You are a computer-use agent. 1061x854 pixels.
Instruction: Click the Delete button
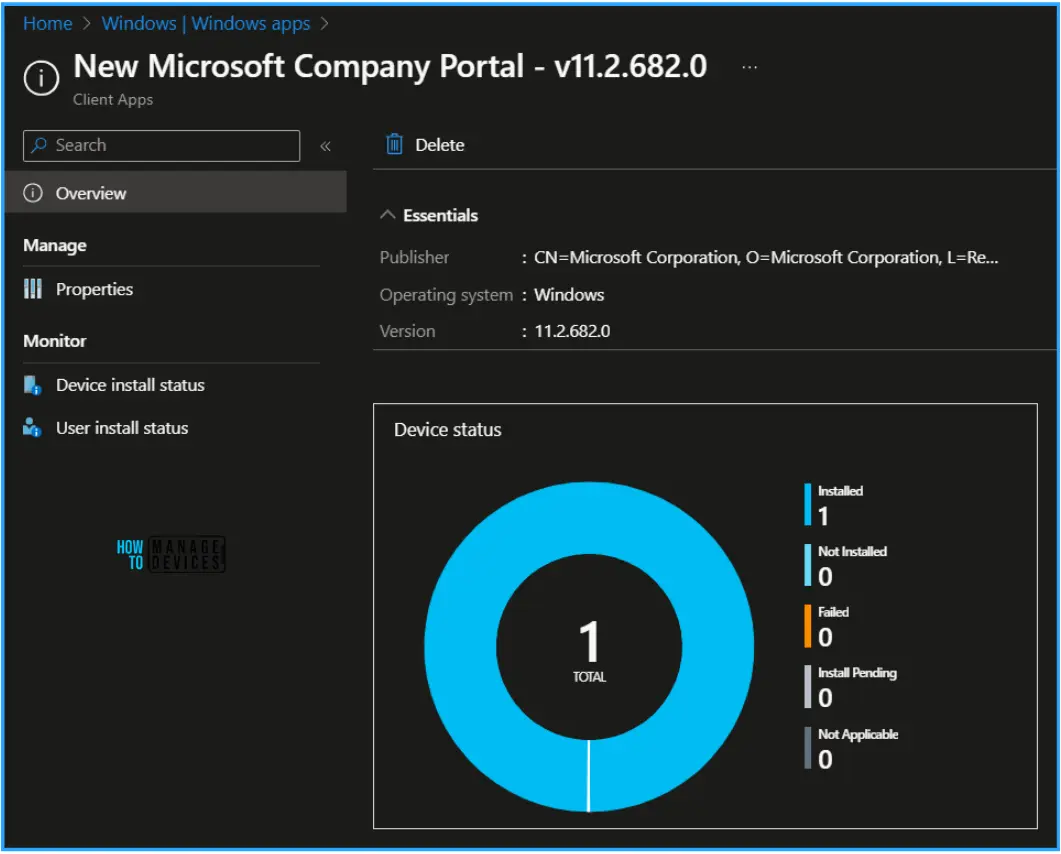[x=425, y=145]
